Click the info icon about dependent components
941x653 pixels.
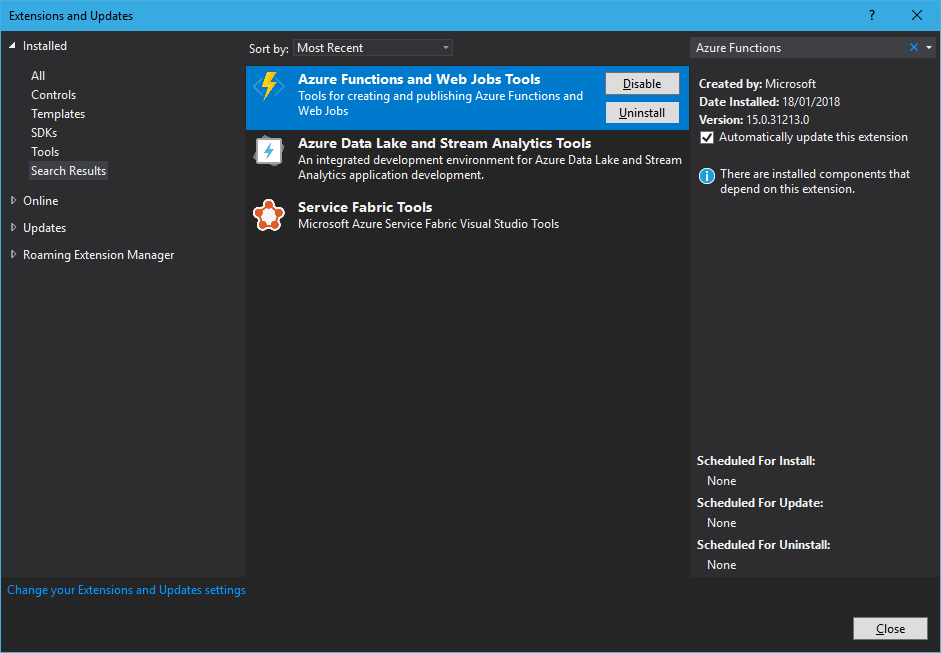click(707, 175)
